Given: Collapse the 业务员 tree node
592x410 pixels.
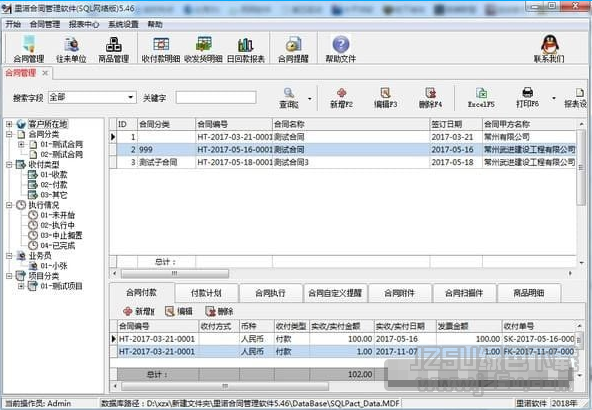Looking at the screenshot, I should point(9,256).
